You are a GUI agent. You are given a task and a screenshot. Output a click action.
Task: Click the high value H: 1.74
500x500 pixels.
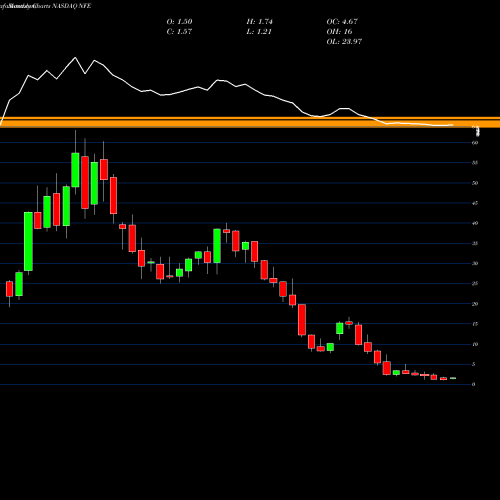pos(260,22)
